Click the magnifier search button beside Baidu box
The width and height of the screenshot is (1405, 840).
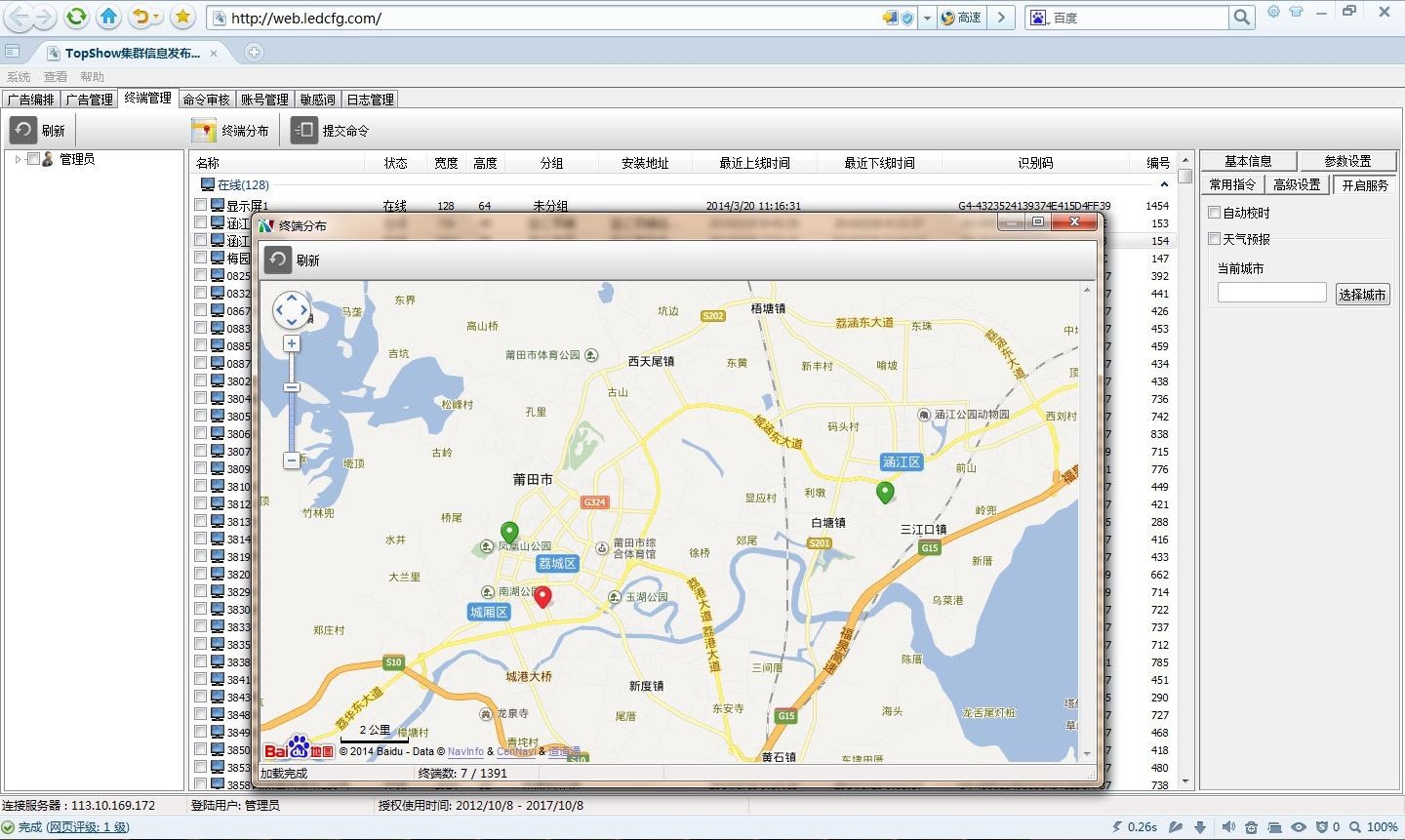(1241, 18)
